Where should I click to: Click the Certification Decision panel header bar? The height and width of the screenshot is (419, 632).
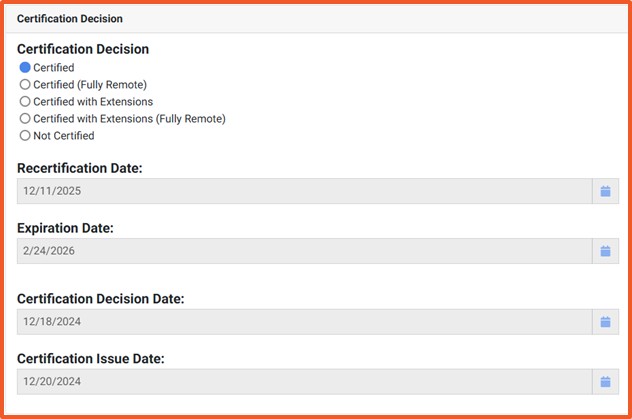coord(316,19)
